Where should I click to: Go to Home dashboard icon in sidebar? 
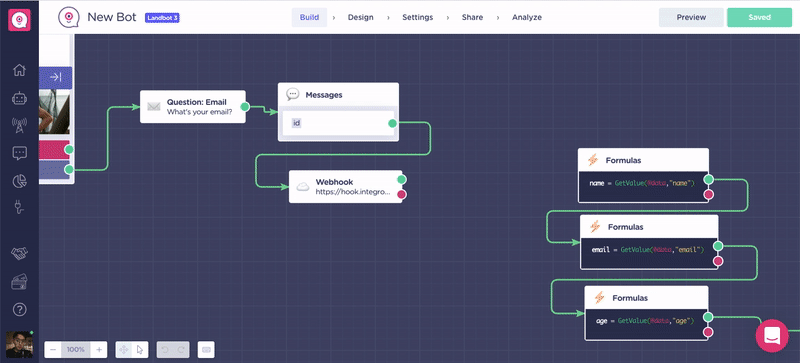click(x=19, y=70)
